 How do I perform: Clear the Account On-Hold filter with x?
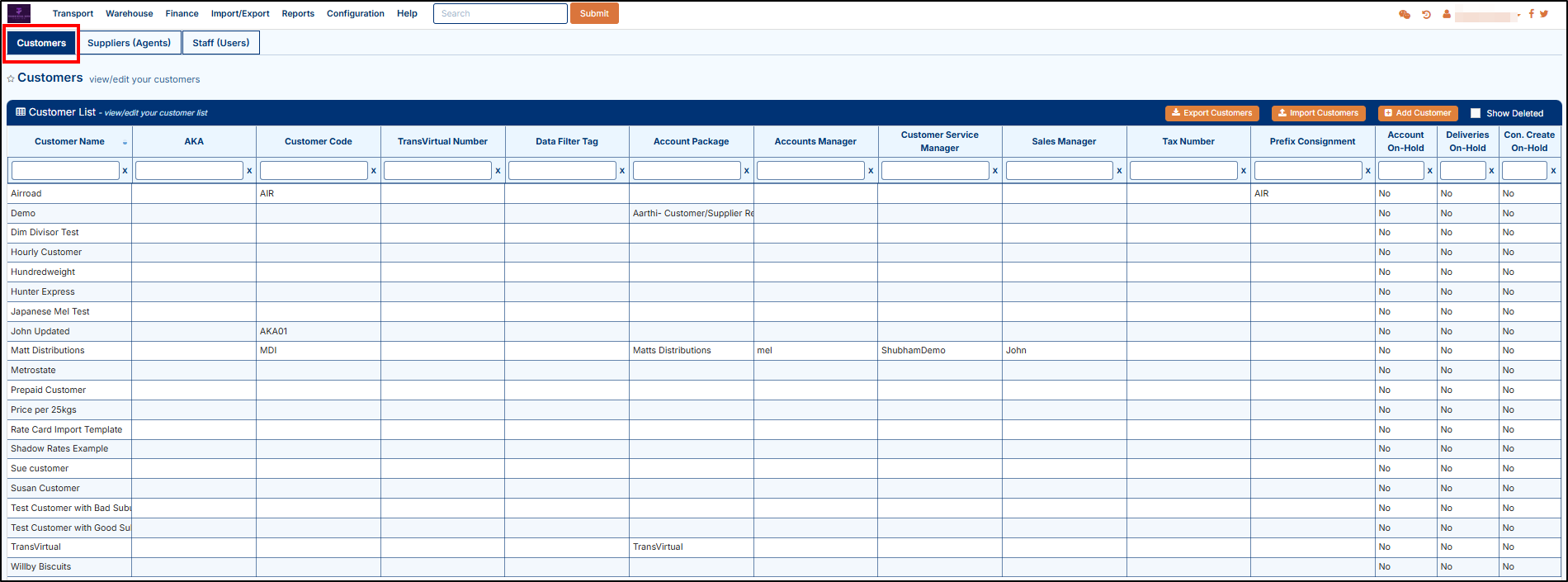[1430, 171]
